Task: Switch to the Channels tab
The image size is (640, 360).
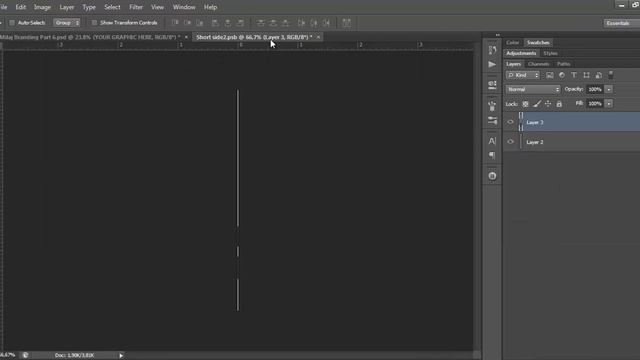Action: tap(538, 64)
